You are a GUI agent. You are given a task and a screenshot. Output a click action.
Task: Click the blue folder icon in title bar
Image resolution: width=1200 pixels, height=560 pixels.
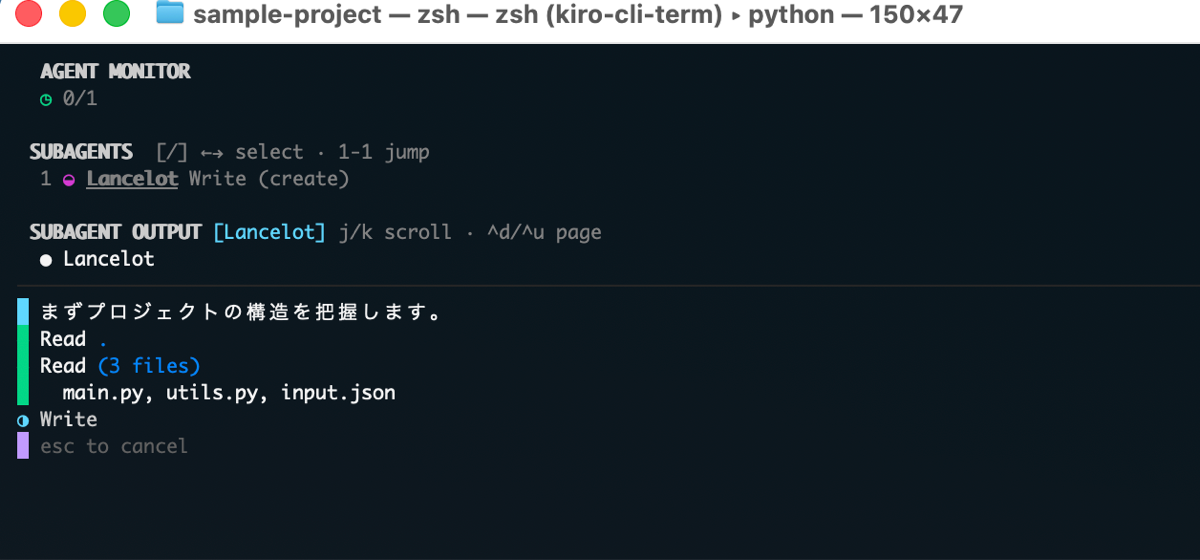pyautogui.click(x=170, y=15)
